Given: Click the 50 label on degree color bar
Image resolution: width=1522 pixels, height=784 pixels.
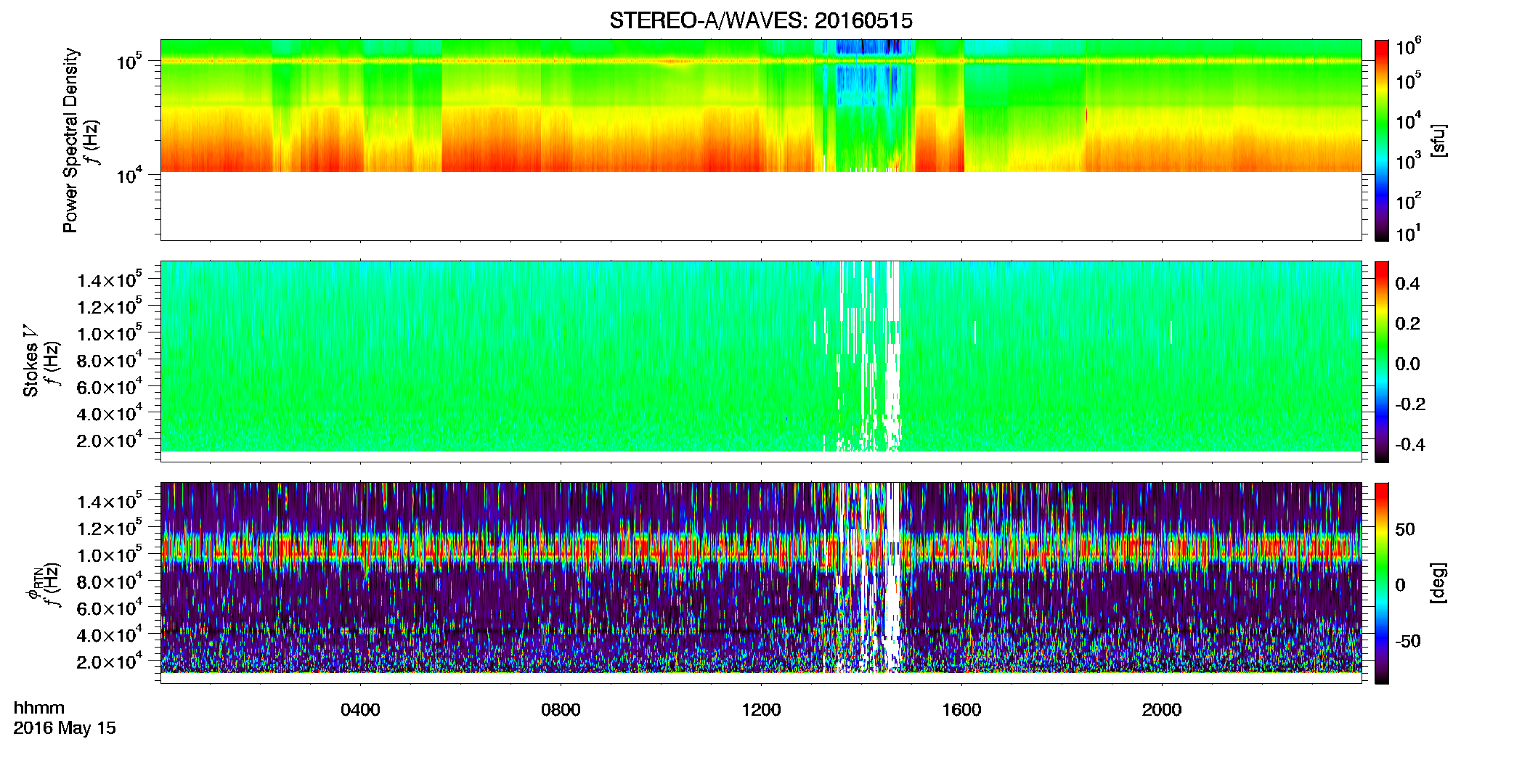Looking at the screenshot, I should [x=1405, y=529].
